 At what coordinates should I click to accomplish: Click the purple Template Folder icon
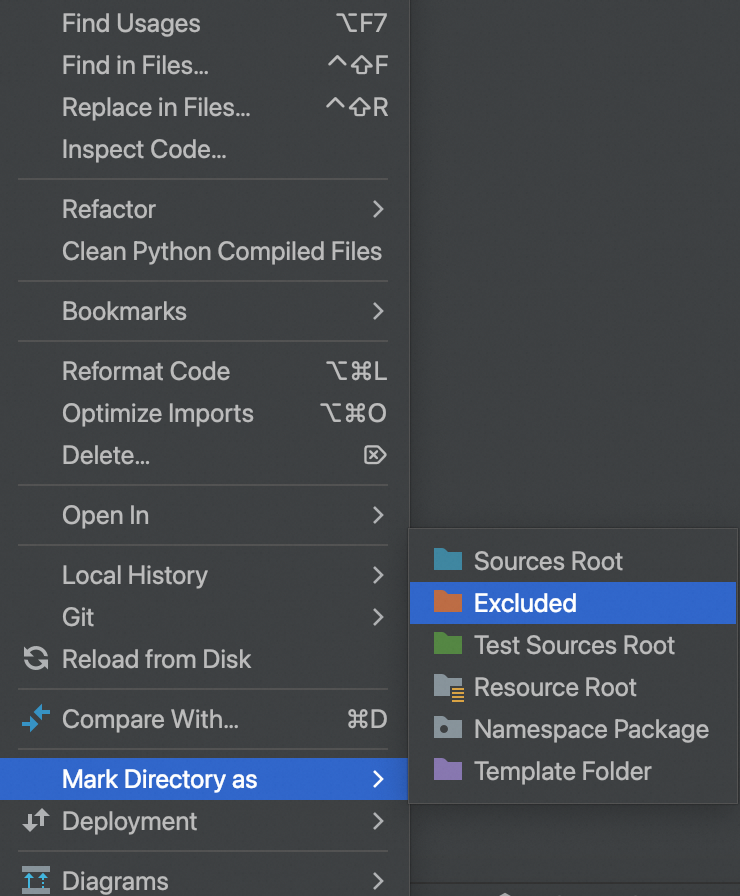pos(447,771)
